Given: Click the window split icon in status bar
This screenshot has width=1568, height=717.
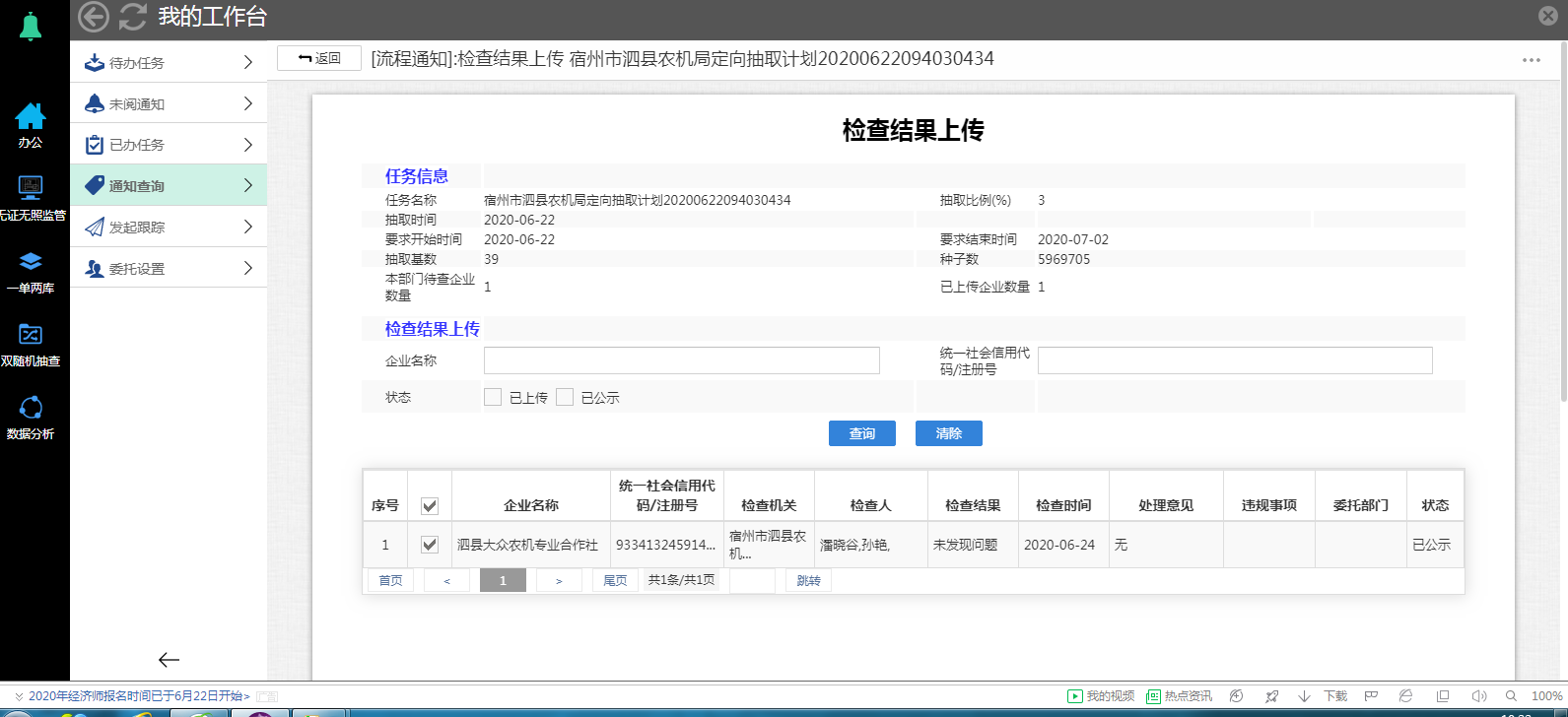Looking at the screenshot, I should pos(1443,695).
